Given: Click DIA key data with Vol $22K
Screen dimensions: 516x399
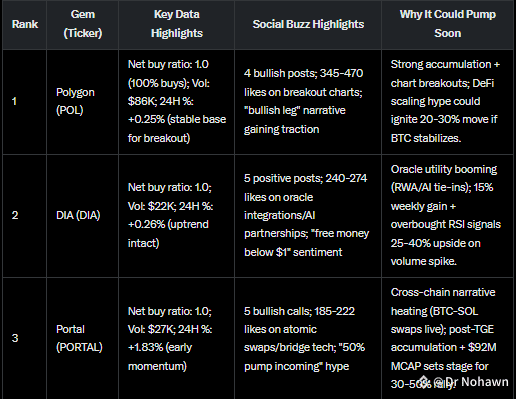Looking at the screenshot, I should [x=177, y=216].
